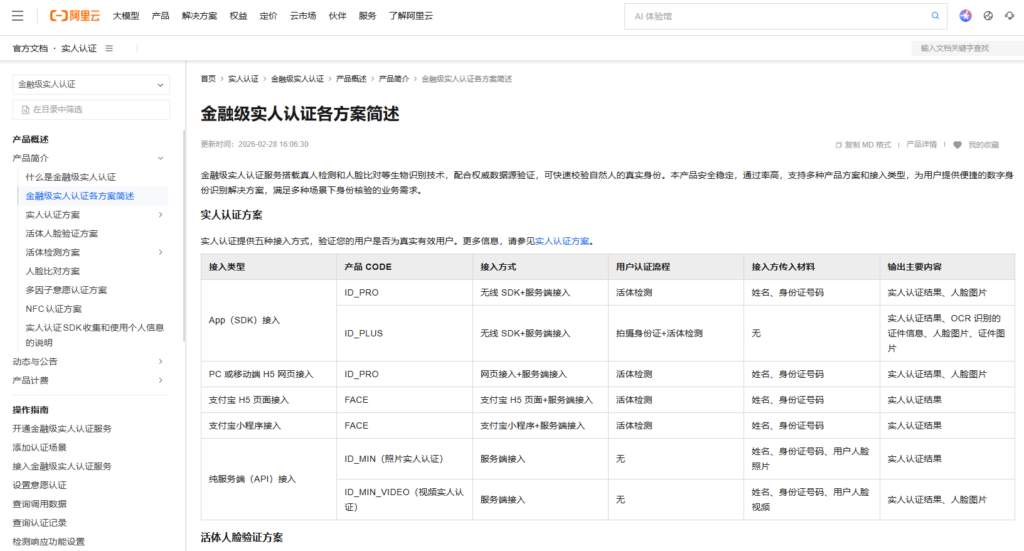Viewport: 1024px width, 551px height.
Task: Open 服务 in top navigation
Action: pos(368,16)
